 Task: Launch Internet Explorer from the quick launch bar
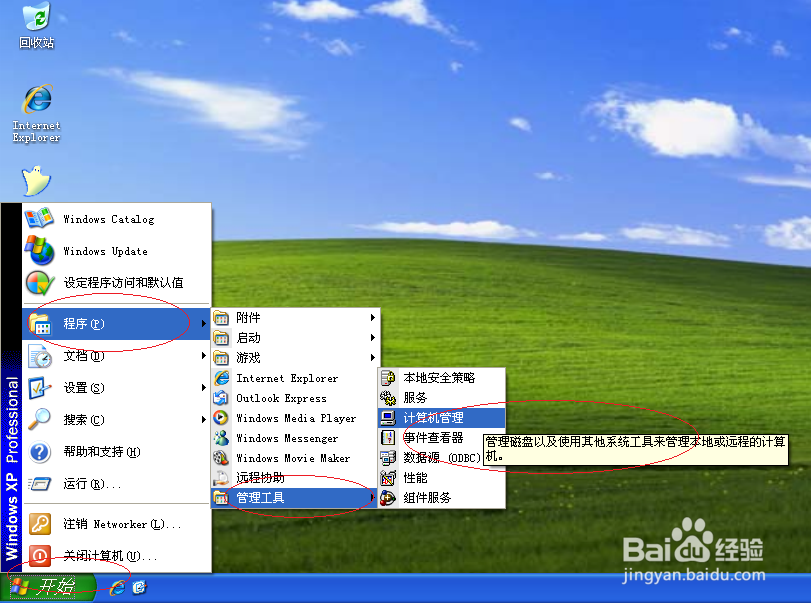tap(118, 589)
